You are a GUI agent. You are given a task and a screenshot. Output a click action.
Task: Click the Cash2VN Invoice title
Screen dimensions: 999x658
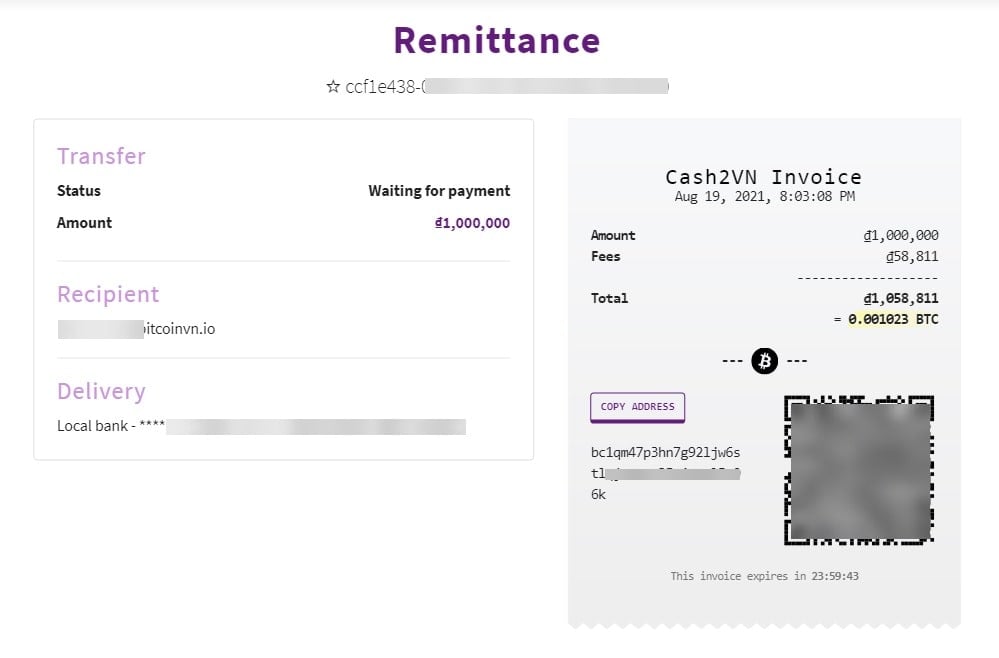point(763,176)
